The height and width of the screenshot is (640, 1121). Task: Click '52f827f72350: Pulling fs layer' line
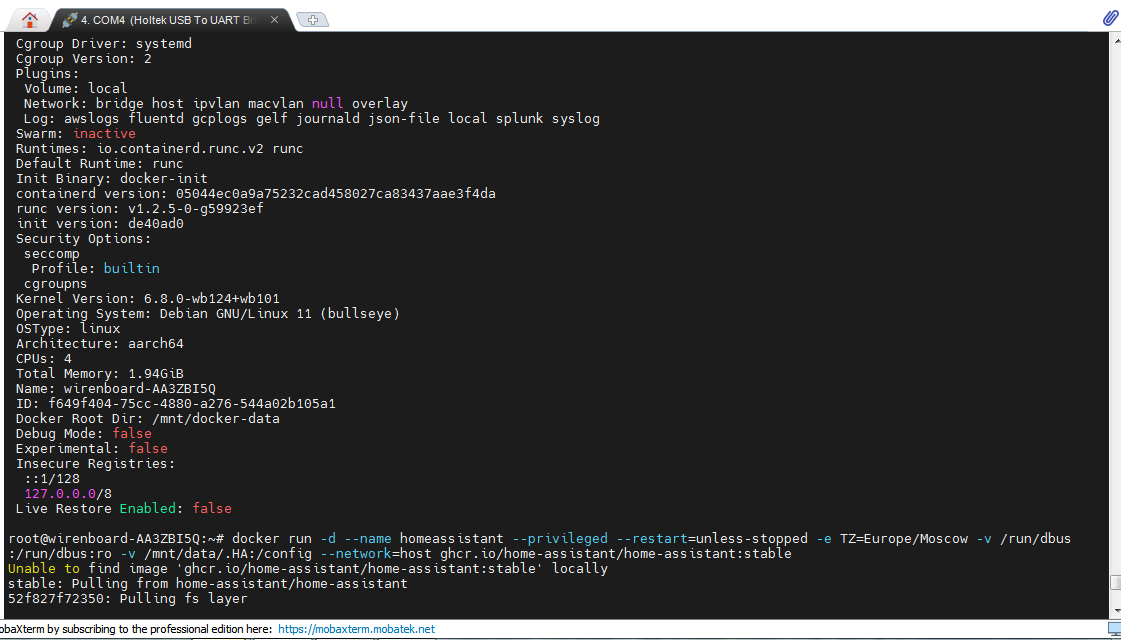coord(127,599)
